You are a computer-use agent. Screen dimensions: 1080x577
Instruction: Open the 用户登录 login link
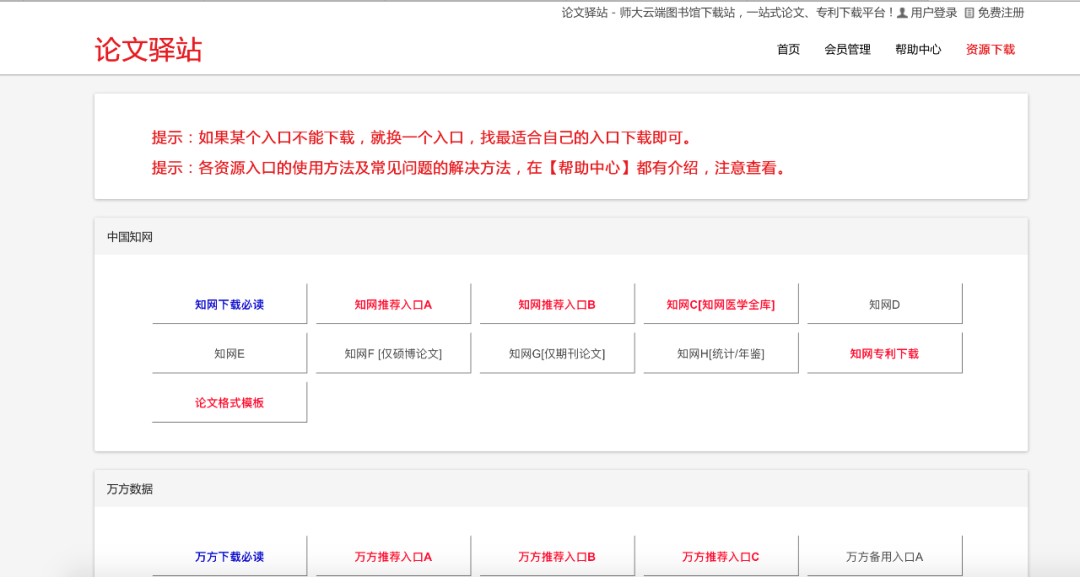coord(933,12)
